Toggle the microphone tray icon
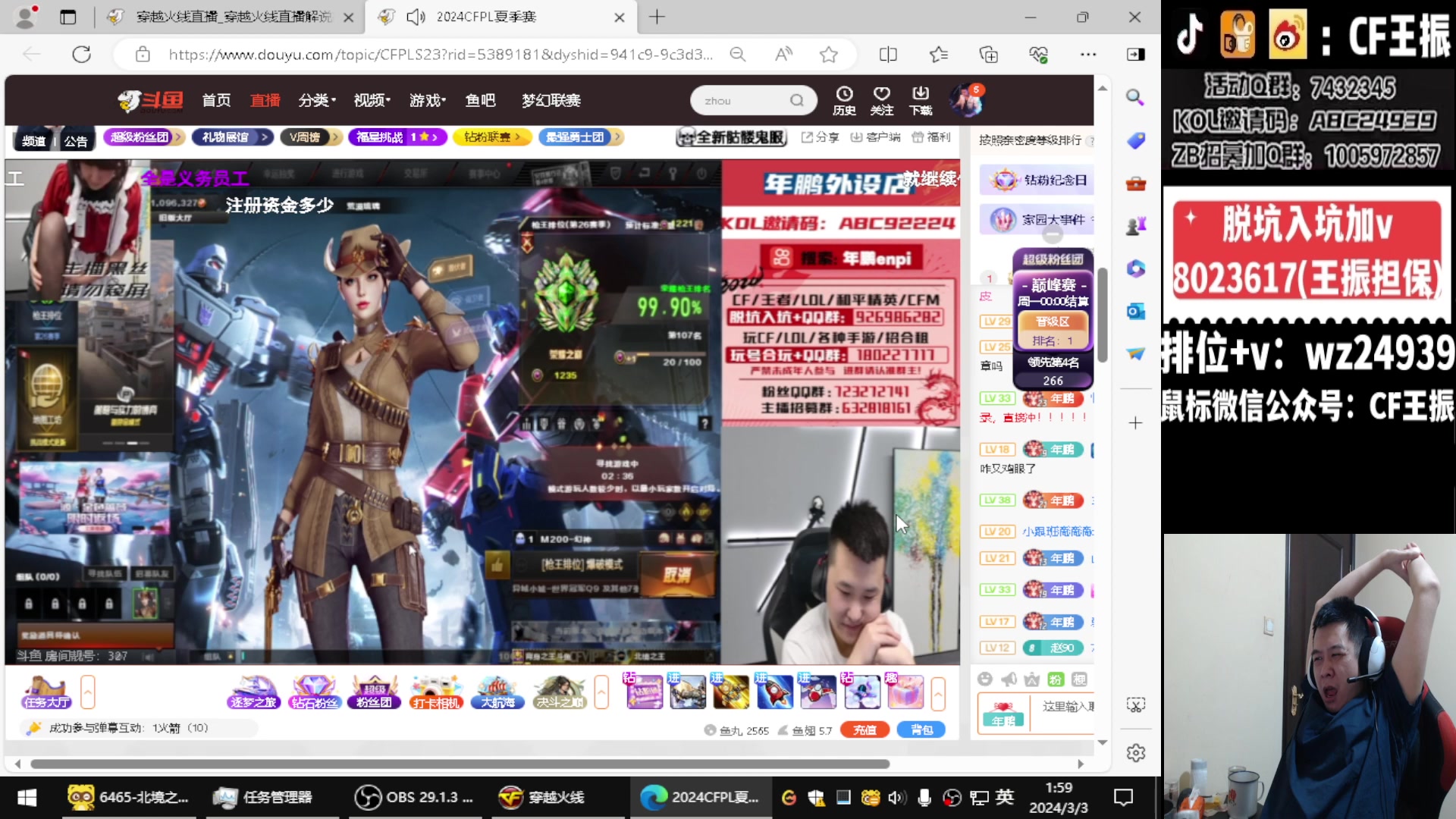1456x819 pixels. click(924, 797)
